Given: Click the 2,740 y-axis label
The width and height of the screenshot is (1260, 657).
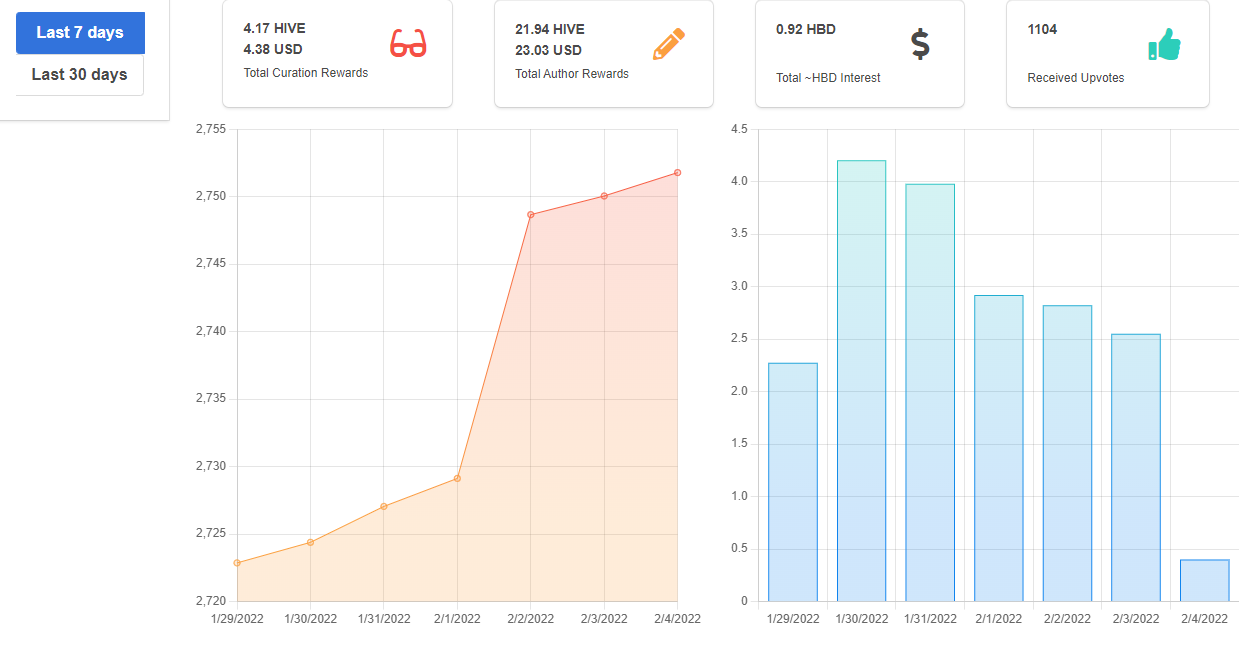Looking at the screenshot, I should [210, 331].
